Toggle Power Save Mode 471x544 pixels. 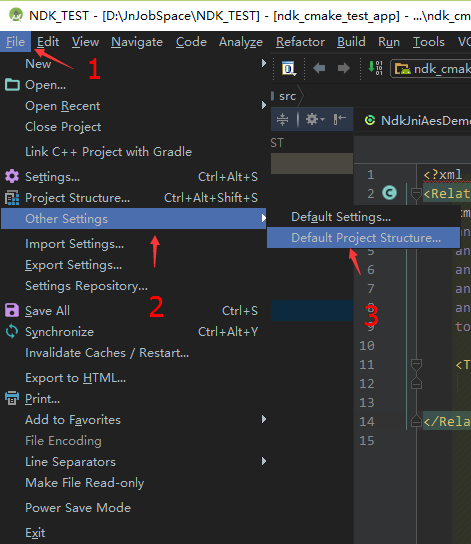[78, 508]
